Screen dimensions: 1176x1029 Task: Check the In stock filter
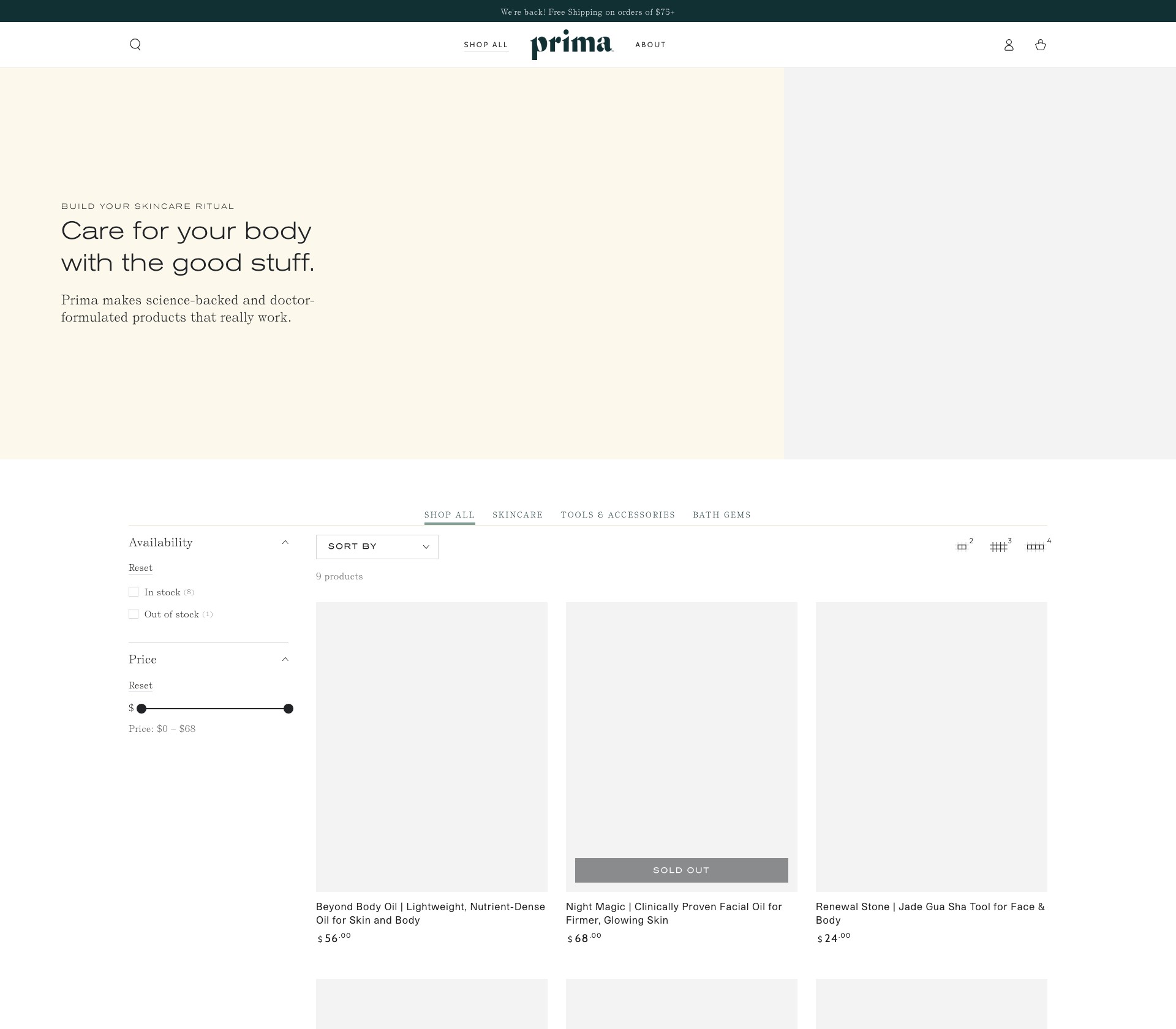(x=134, y=592)
